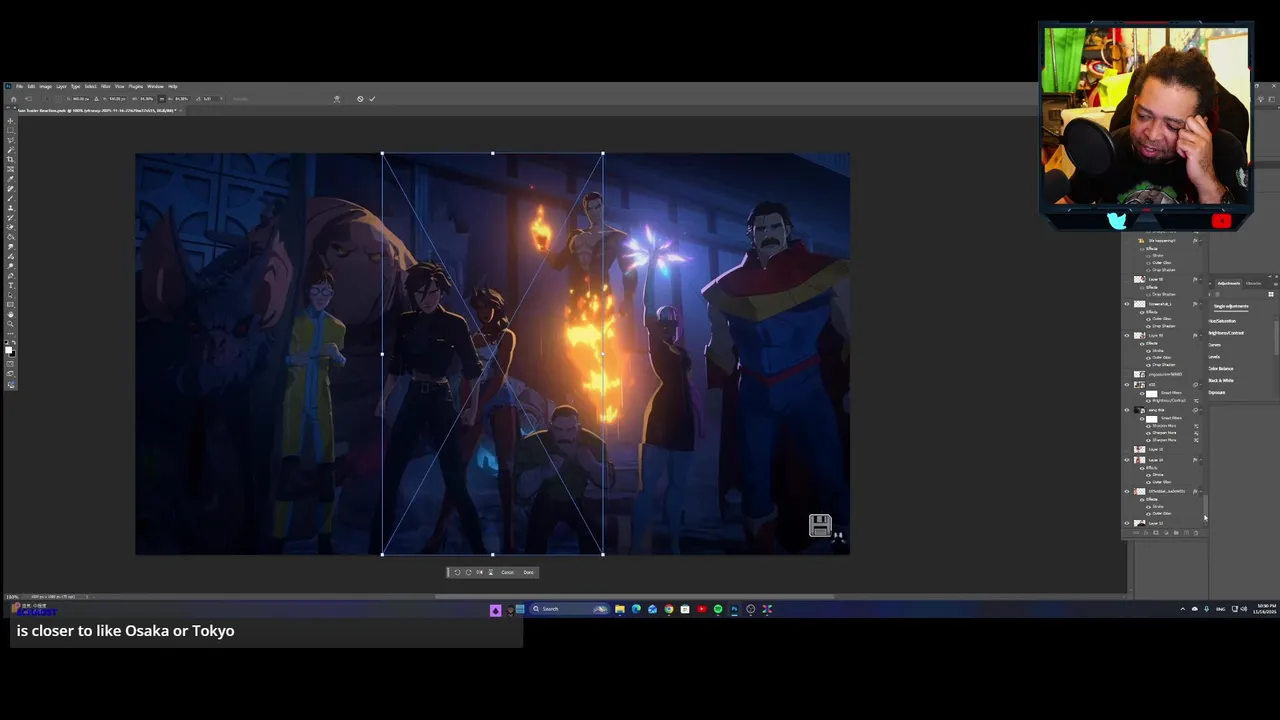Screen dimensions: 1280x720
Task: Click flip horizontal icon in contextual task bar
Action: point(479,572)
